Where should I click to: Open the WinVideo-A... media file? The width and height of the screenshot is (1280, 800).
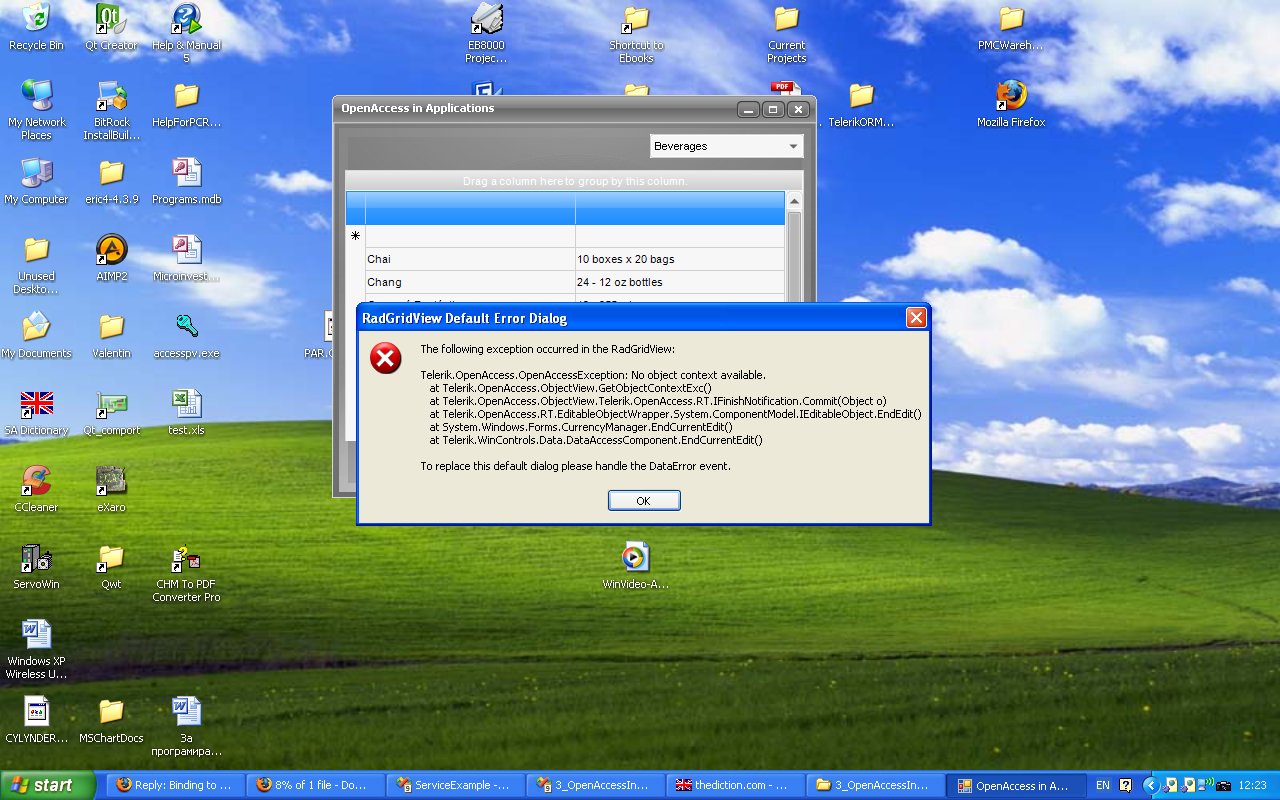click(x=636, y=566)
